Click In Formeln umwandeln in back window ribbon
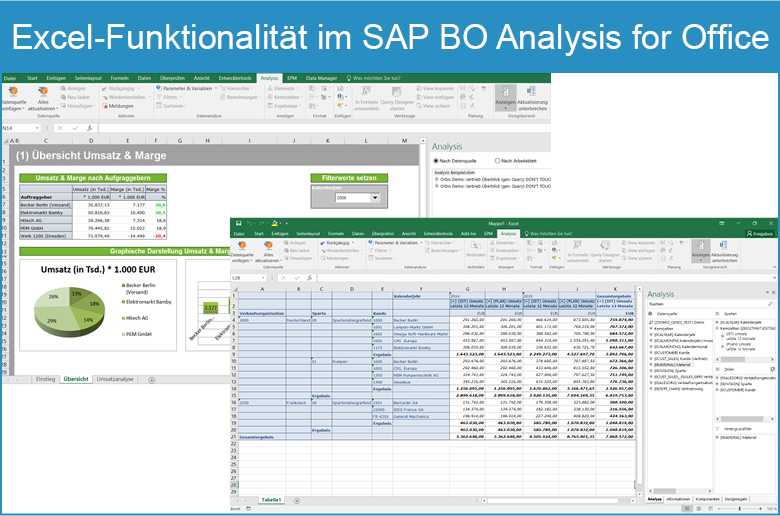This screenshot has width=780, height=516. click(x=367, y=98)
